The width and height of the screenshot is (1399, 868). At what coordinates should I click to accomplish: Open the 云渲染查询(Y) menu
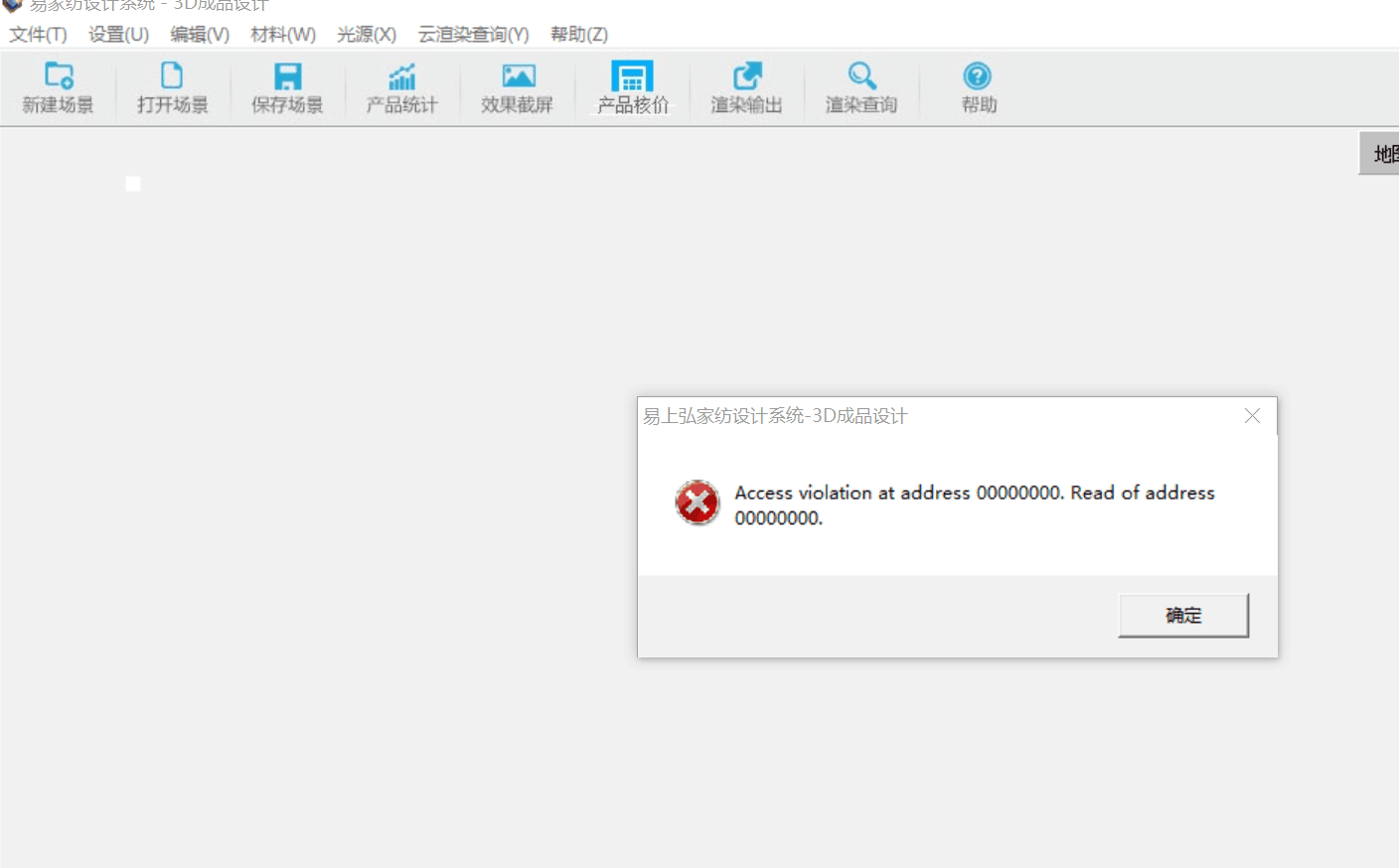[x=473, y=35]
